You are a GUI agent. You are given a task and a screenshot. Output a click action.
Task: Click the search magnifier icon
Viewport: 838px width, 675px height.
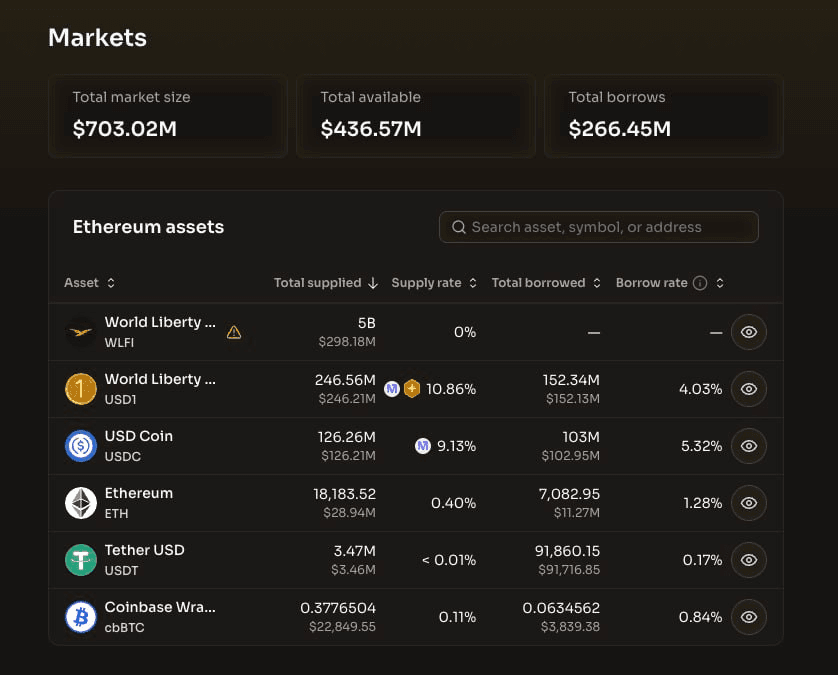coord(459,227)
